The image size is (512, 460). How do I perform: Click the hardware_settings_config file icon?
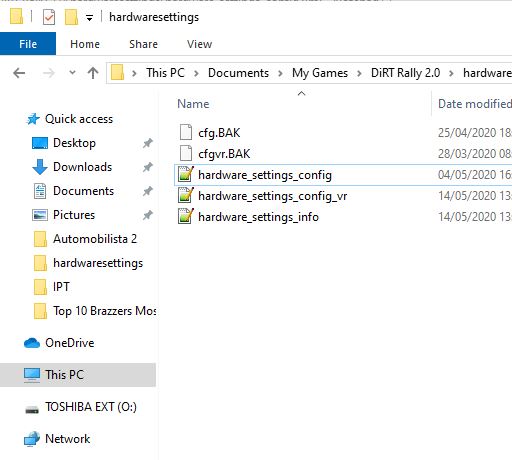coord(186,174)
